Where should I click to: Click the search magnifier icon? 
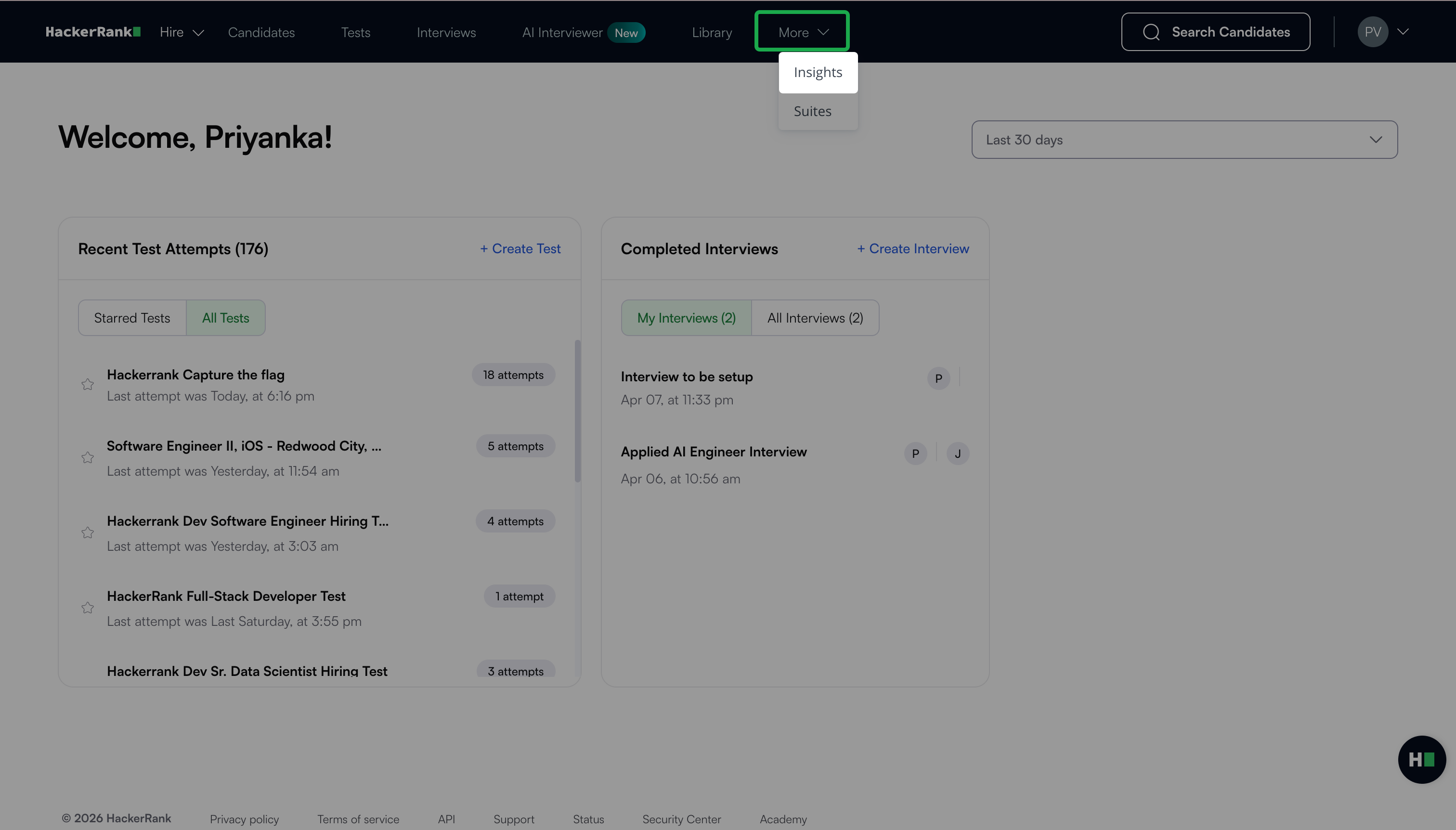[1151, 32]
